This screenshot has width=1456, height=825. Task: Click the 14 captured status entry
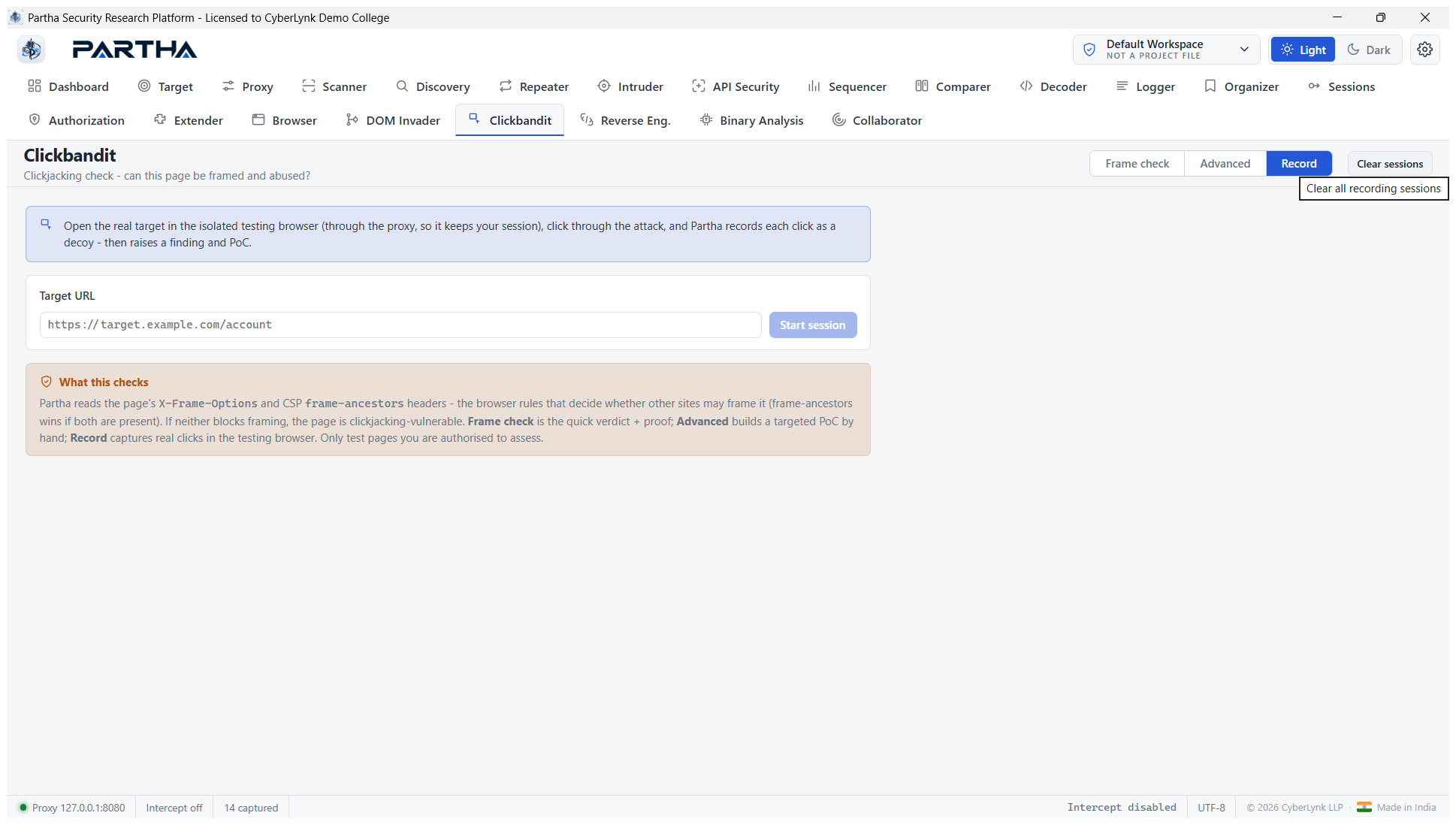coord(251,808)
